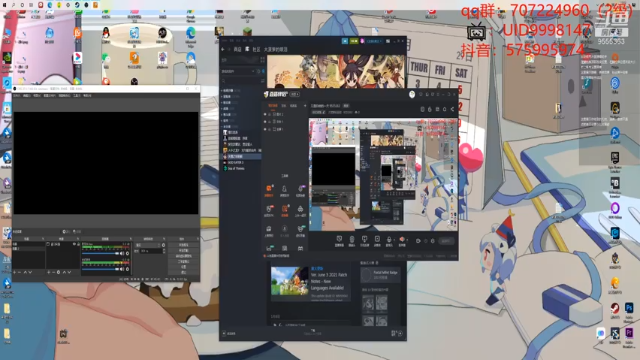Move source up arrow in OBS sources

point(64,272)
